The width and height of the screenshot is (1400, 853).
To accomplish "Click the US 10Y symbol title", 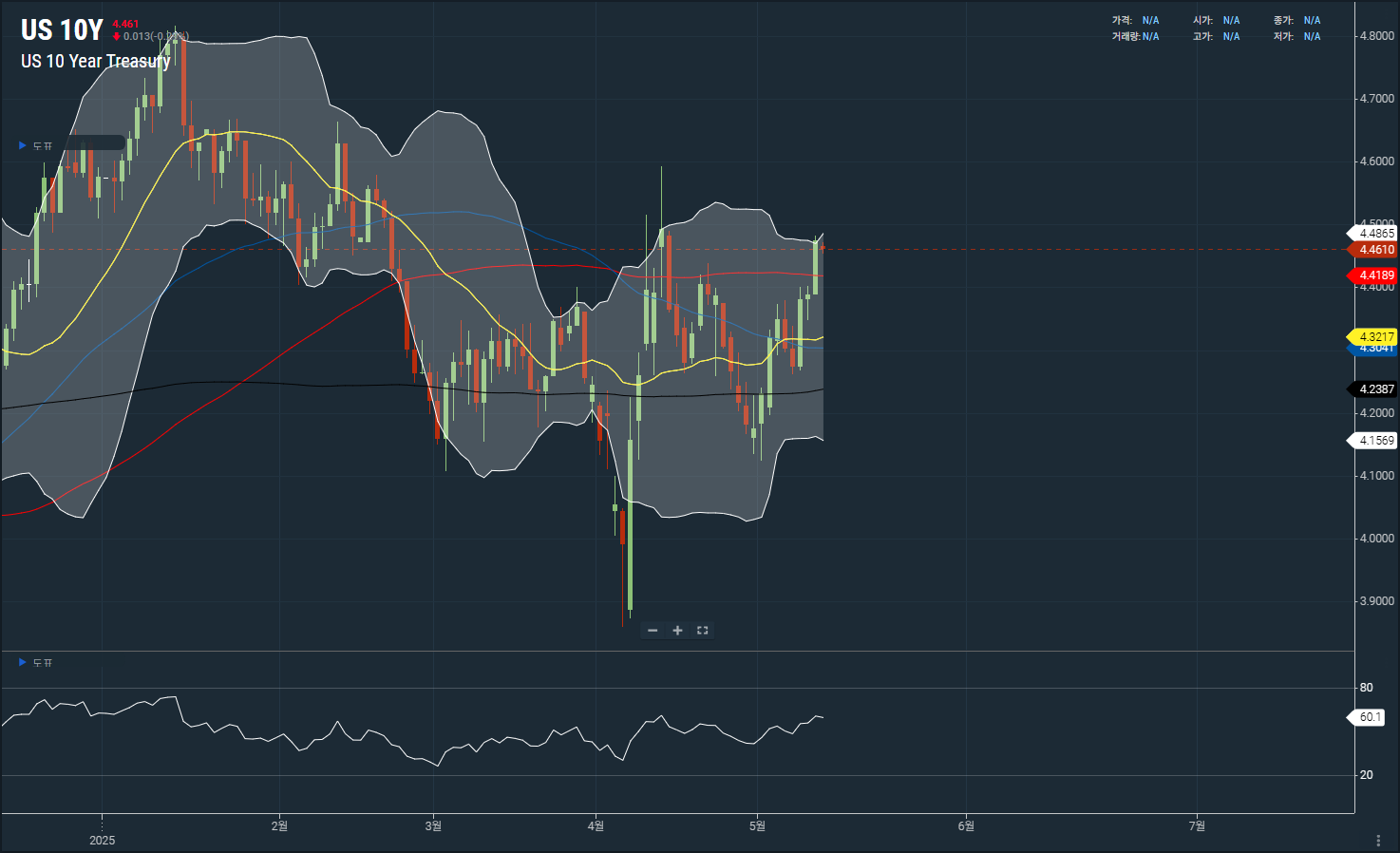I will click(62, 30).
